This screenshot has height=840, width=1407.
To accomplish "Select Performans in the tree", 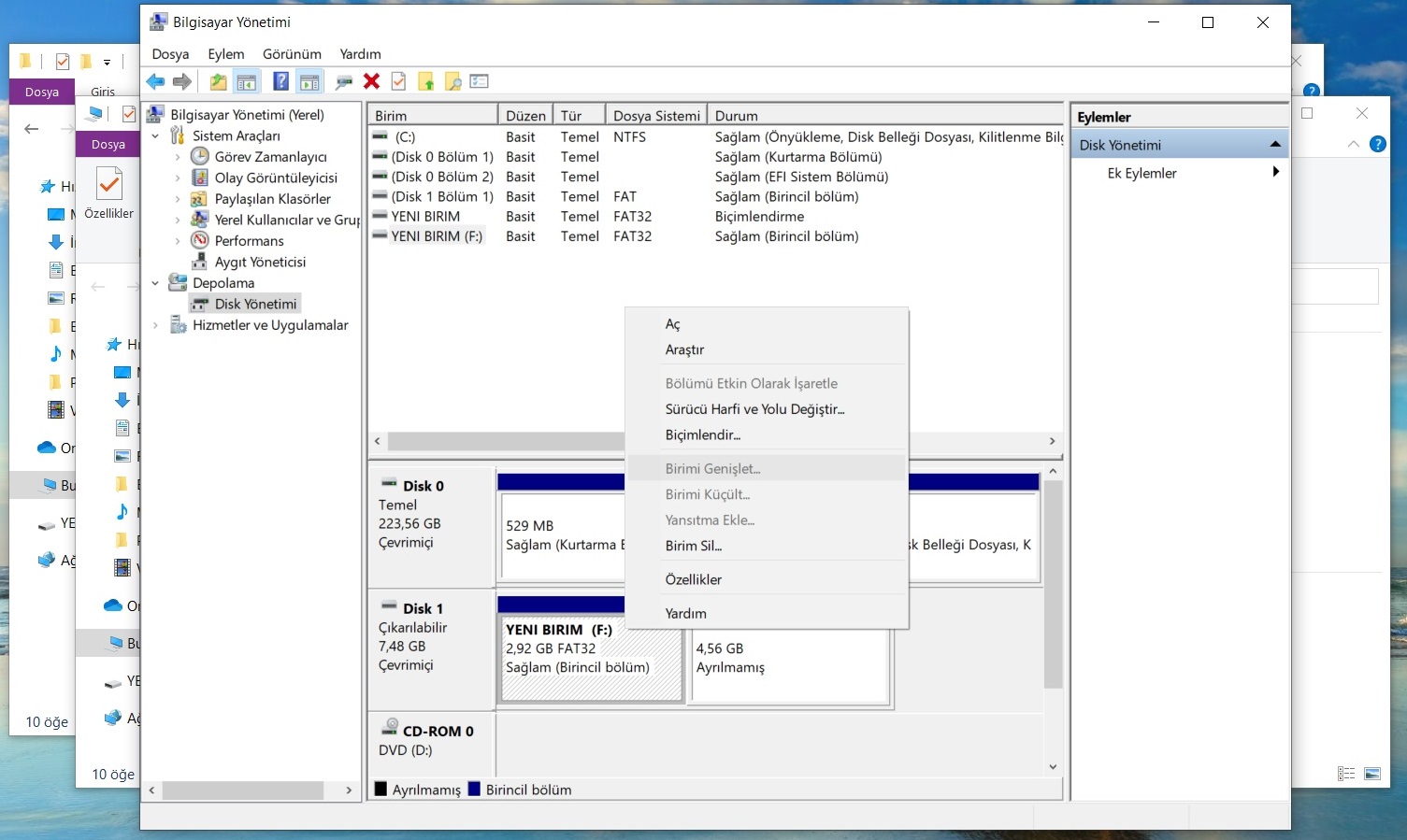I will click(249, 241).
